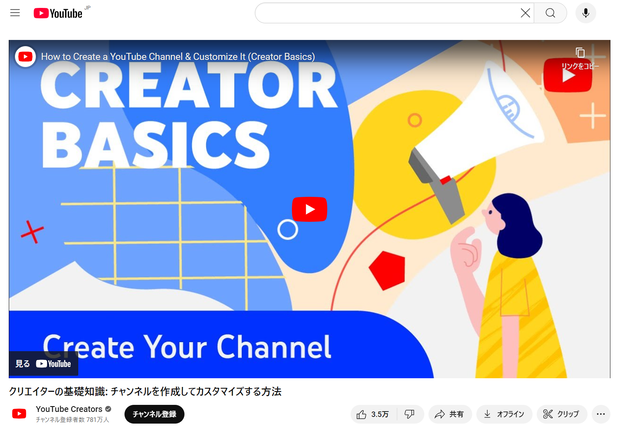Open the Japanese video title text
Viewport: 620px width, 429px height.
coord(145,391)
